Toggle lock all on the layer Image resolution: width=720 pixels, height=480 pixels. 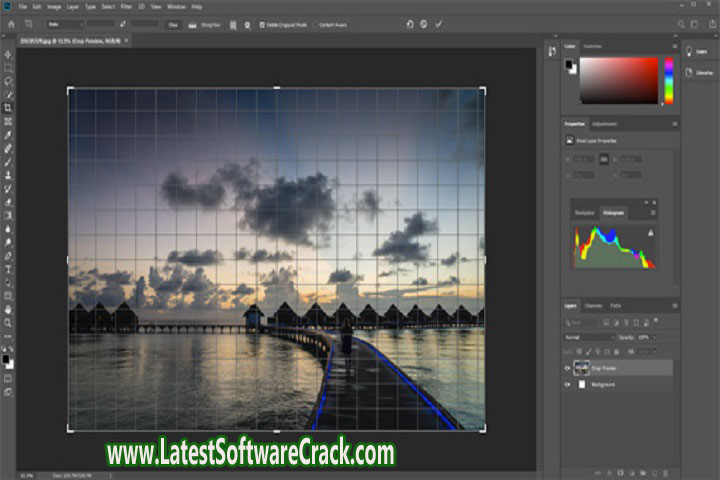[617, 352]
